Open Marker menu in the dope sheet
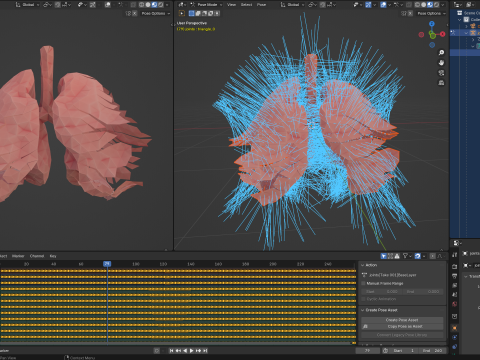This screenshot has width=480, height=360. (18, 256)
